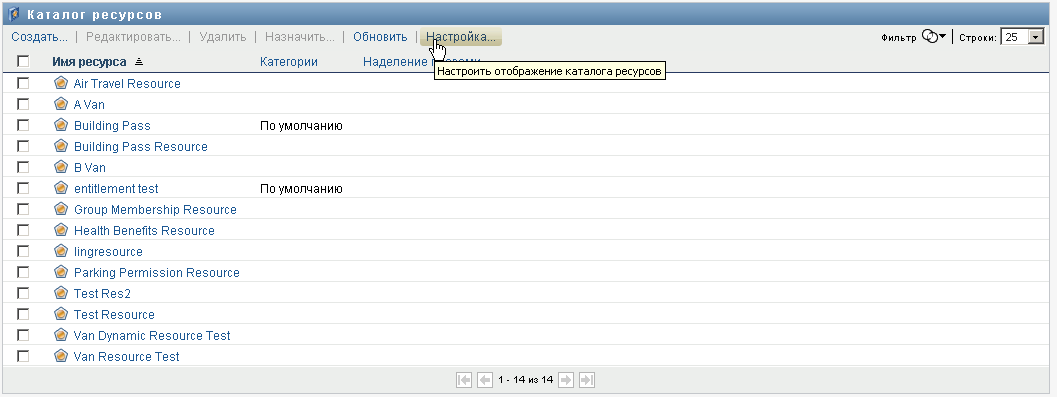Screen dimensions: 1057x397
Task: Check the Health Benefits Resource checkbox
Action: (24, 230)
